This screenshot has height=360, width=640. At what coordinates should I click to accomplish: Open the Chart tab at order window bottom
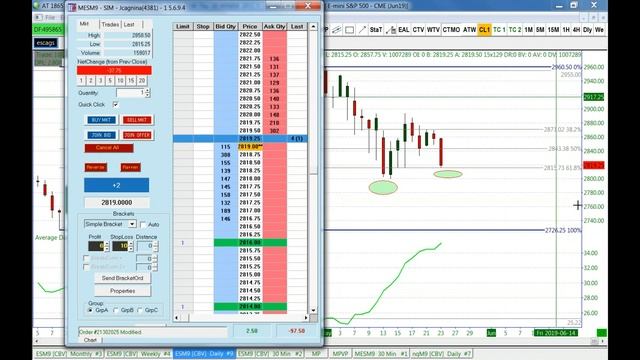(90, 340)
